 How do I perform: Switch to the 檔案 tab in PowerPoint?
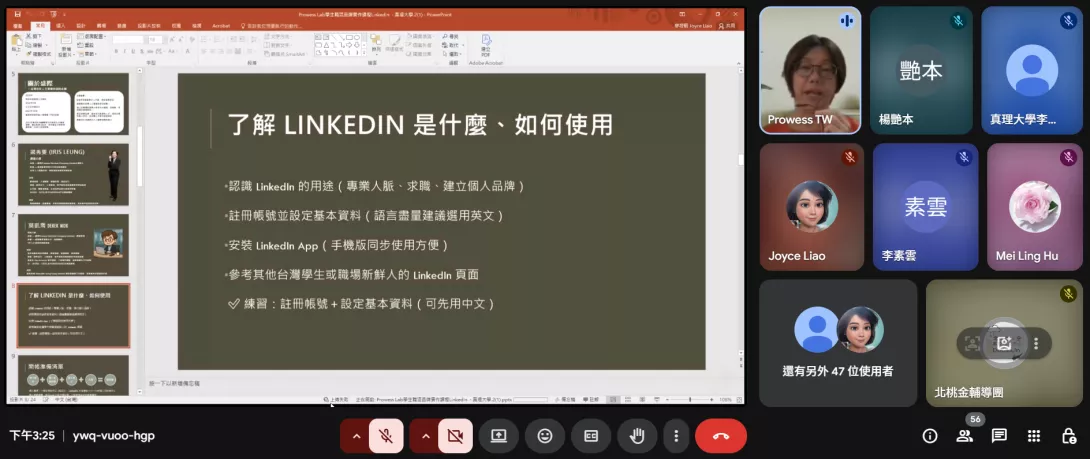pyautogui.click(x=17, y=26)
